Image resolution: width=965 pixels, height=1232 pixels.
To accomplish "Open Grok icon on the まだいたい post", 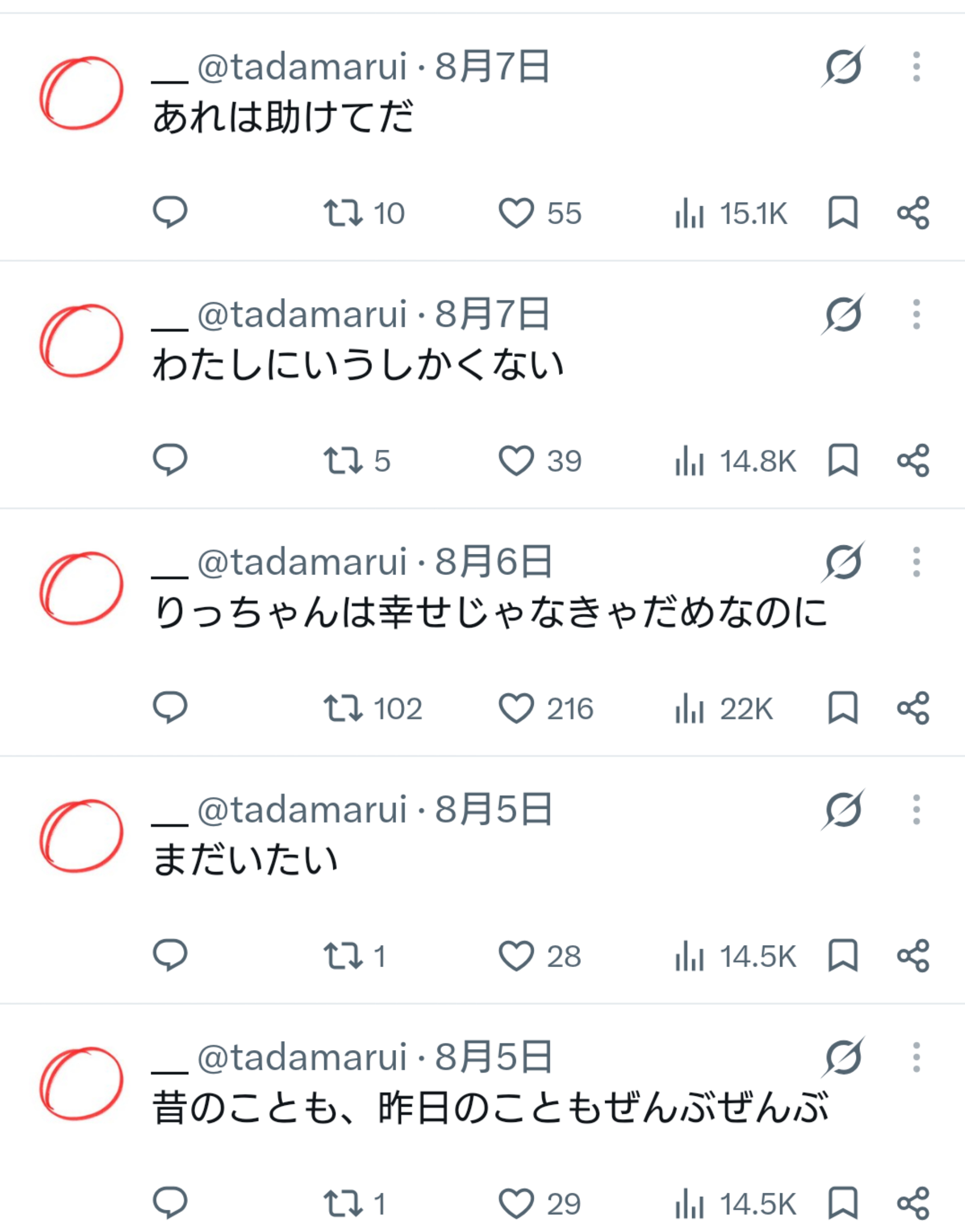I will (843, 809).
